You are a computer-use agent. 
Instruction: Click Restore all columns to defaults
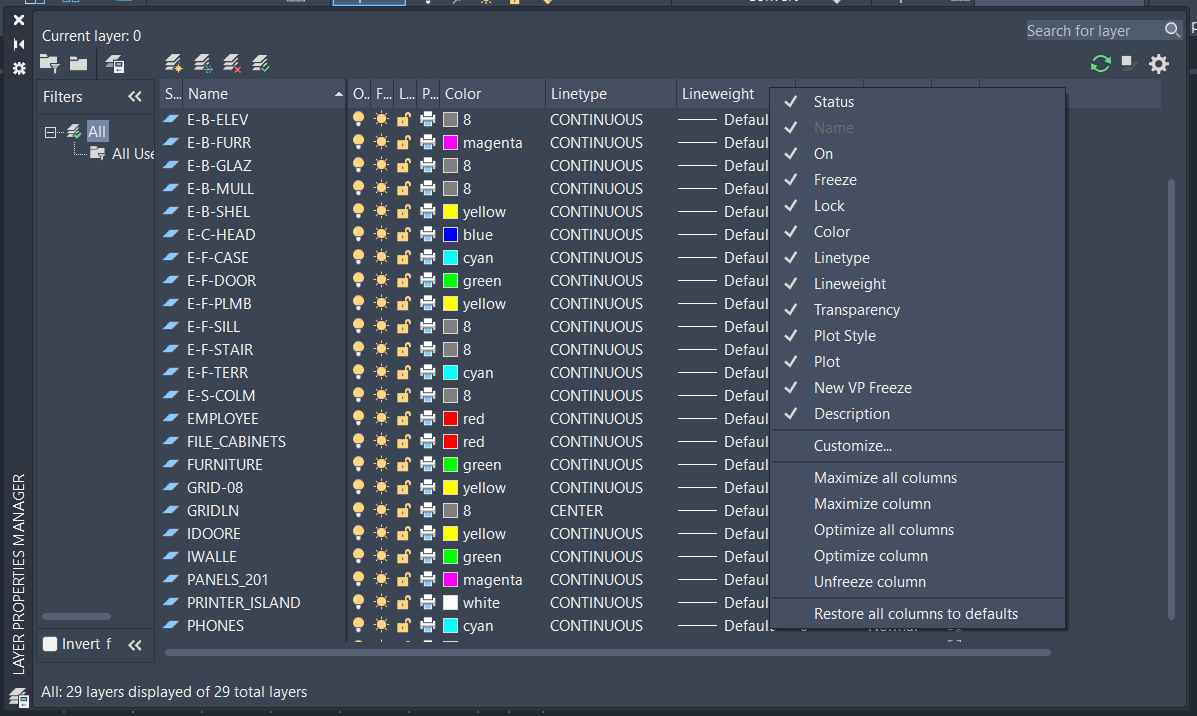click(x=918, y=614)
